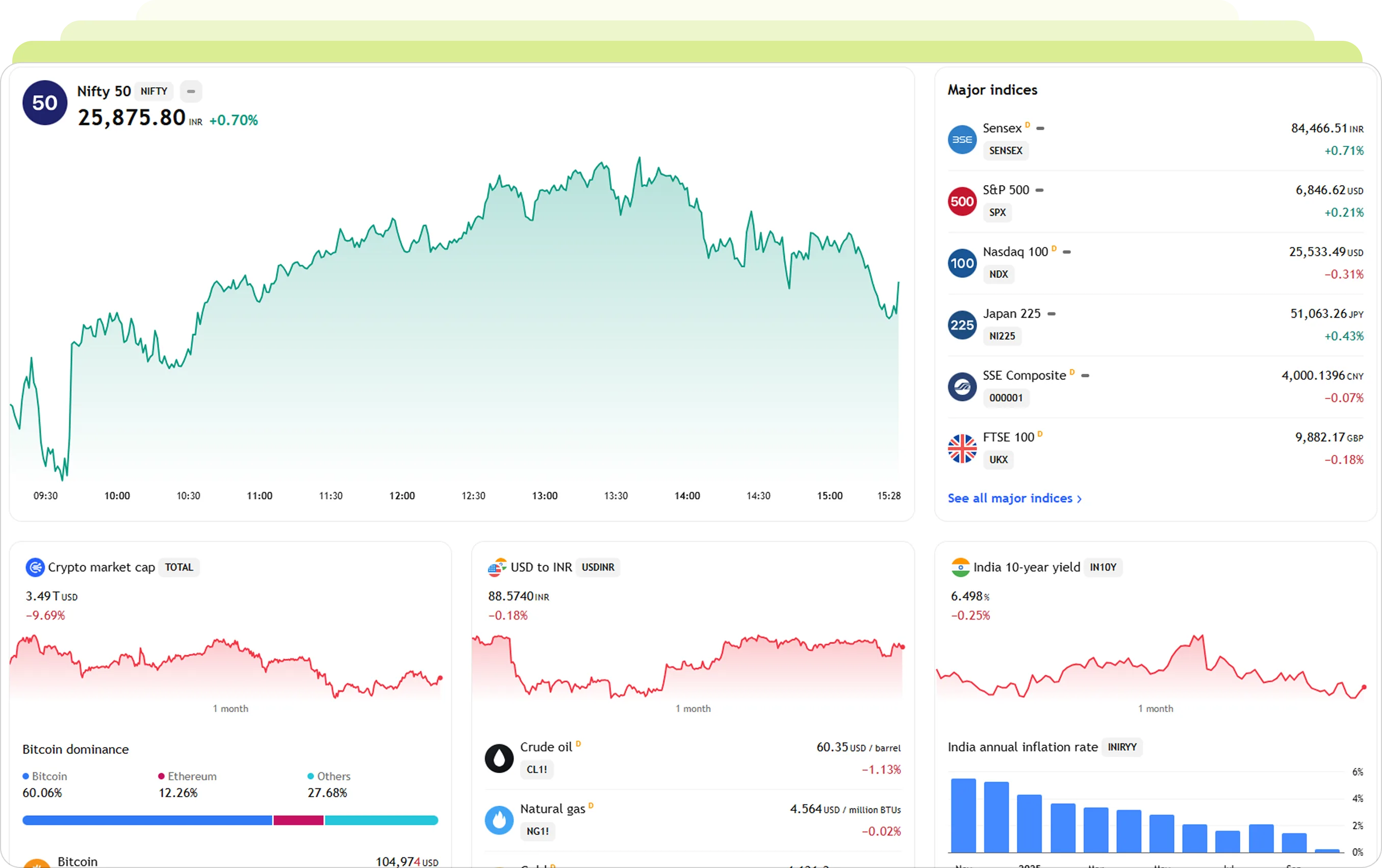Click the Natural gas flame icon

pyautogui.click(x=499, y=820)
